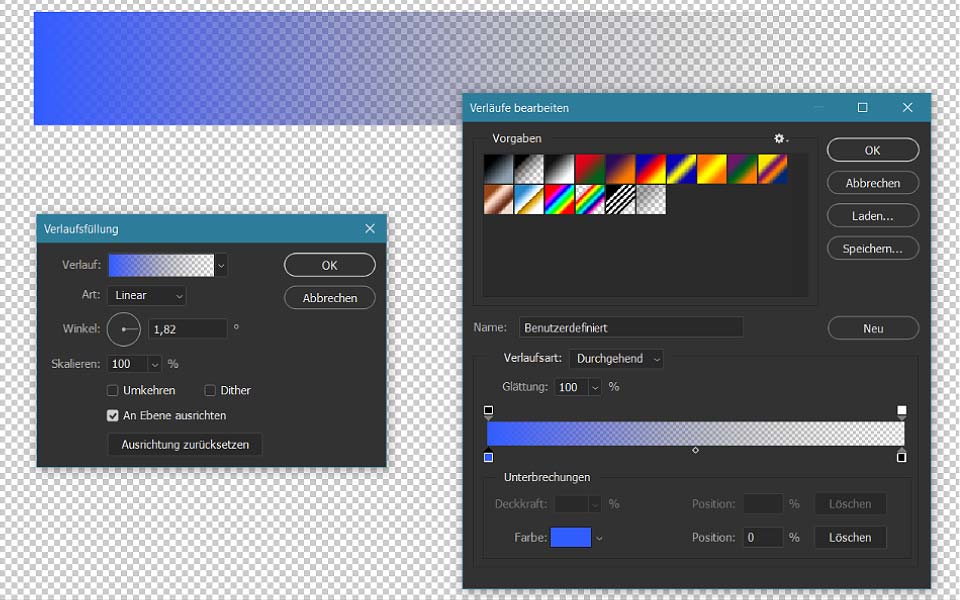Select the chrome gradient preset
The image size is (960, 600).
coord(529,200)
